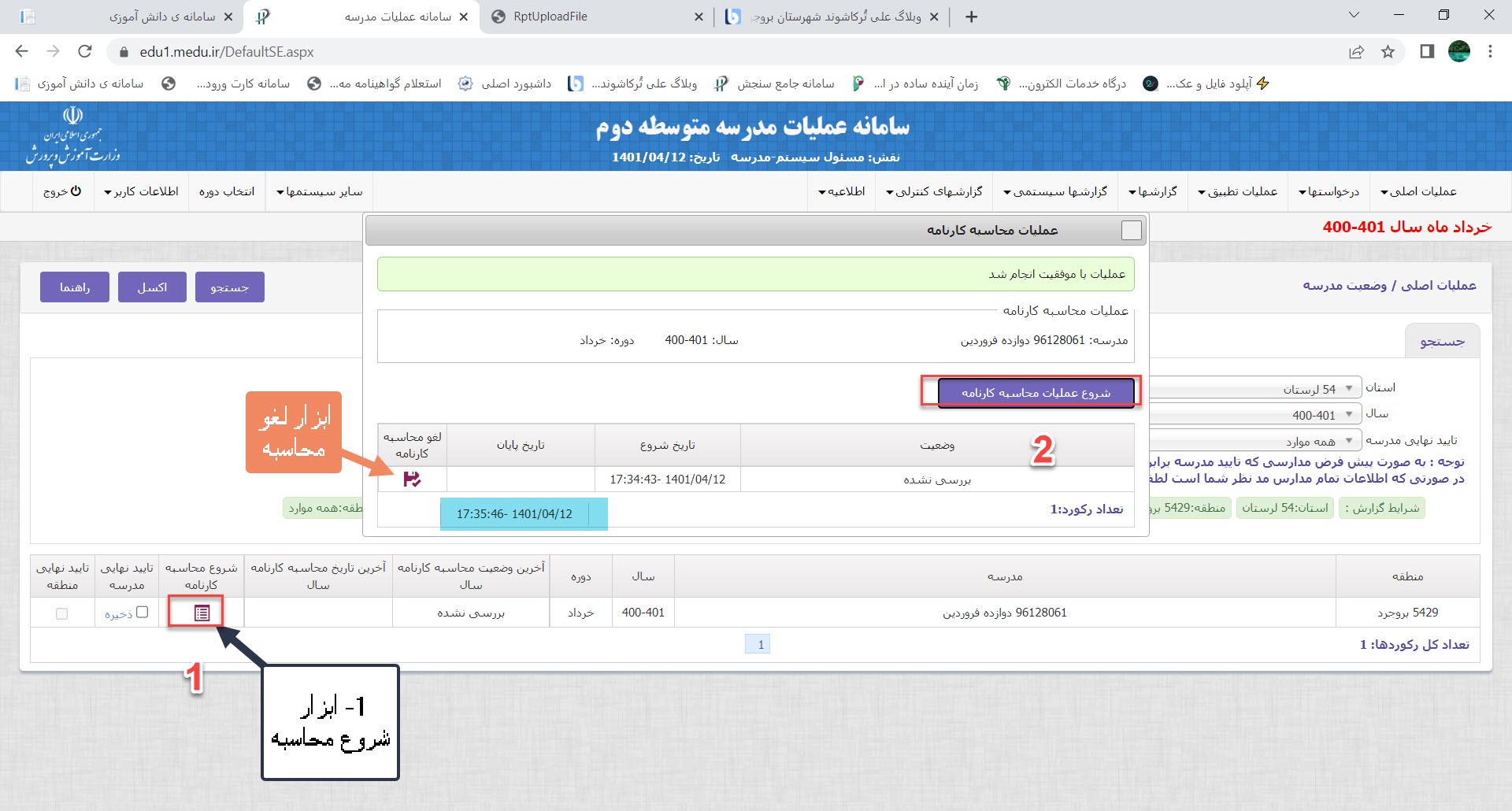Click the اکسل export button
Screen dimensions: 1512x811
(x=152, y=287)
